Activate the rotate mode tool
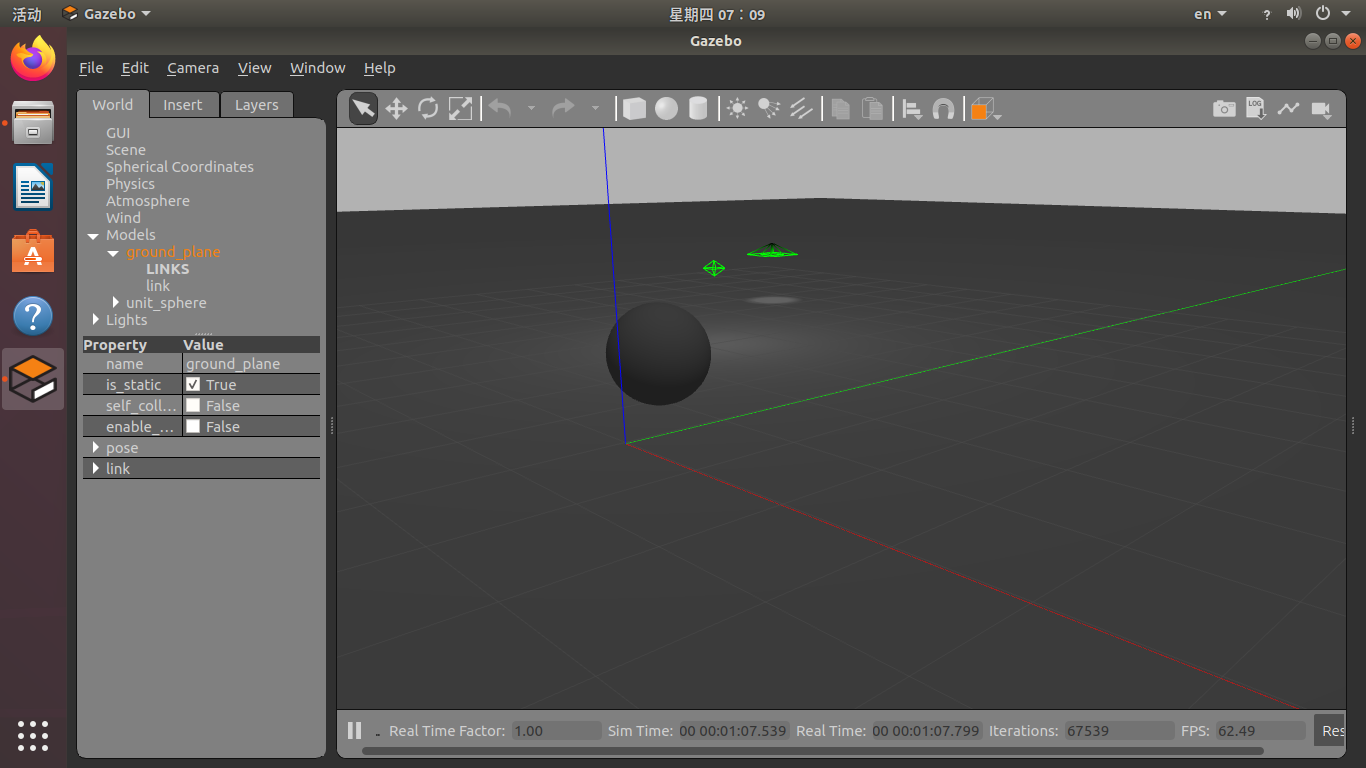 click(x=428, y=108)
